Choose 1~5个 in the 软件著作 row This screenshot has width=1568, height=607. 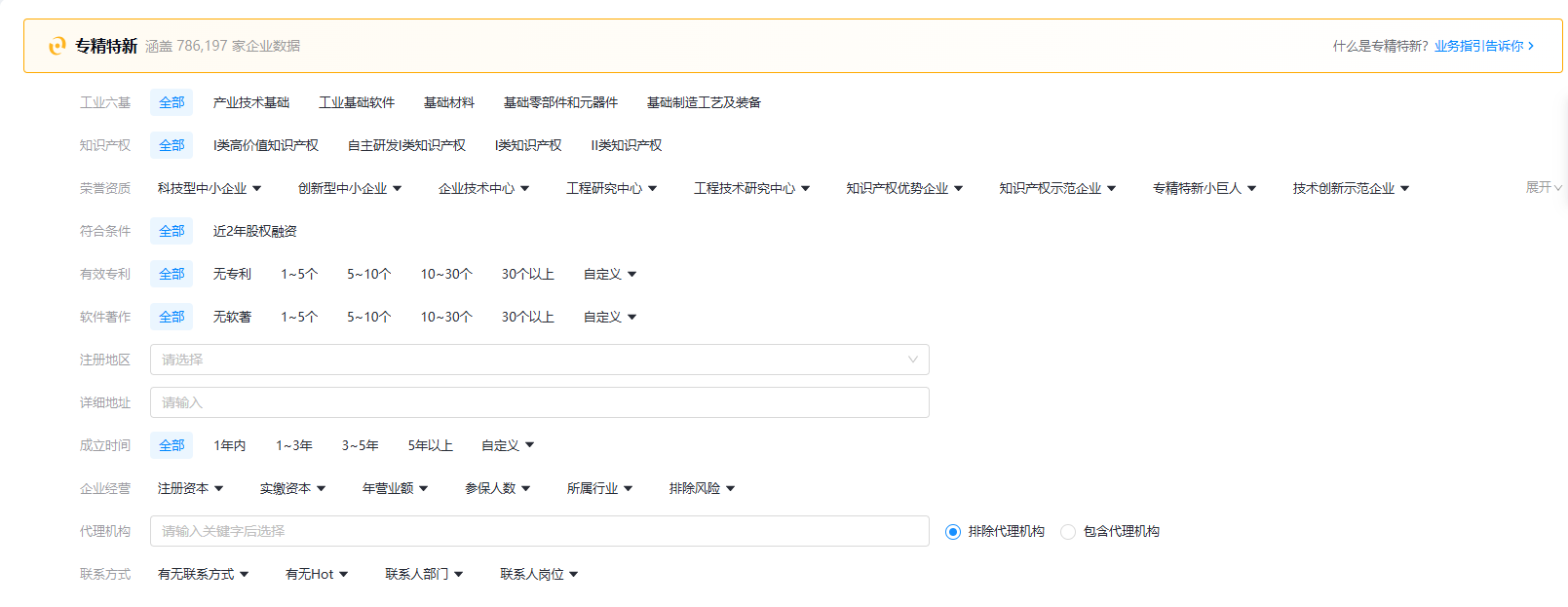pos(299,317)
